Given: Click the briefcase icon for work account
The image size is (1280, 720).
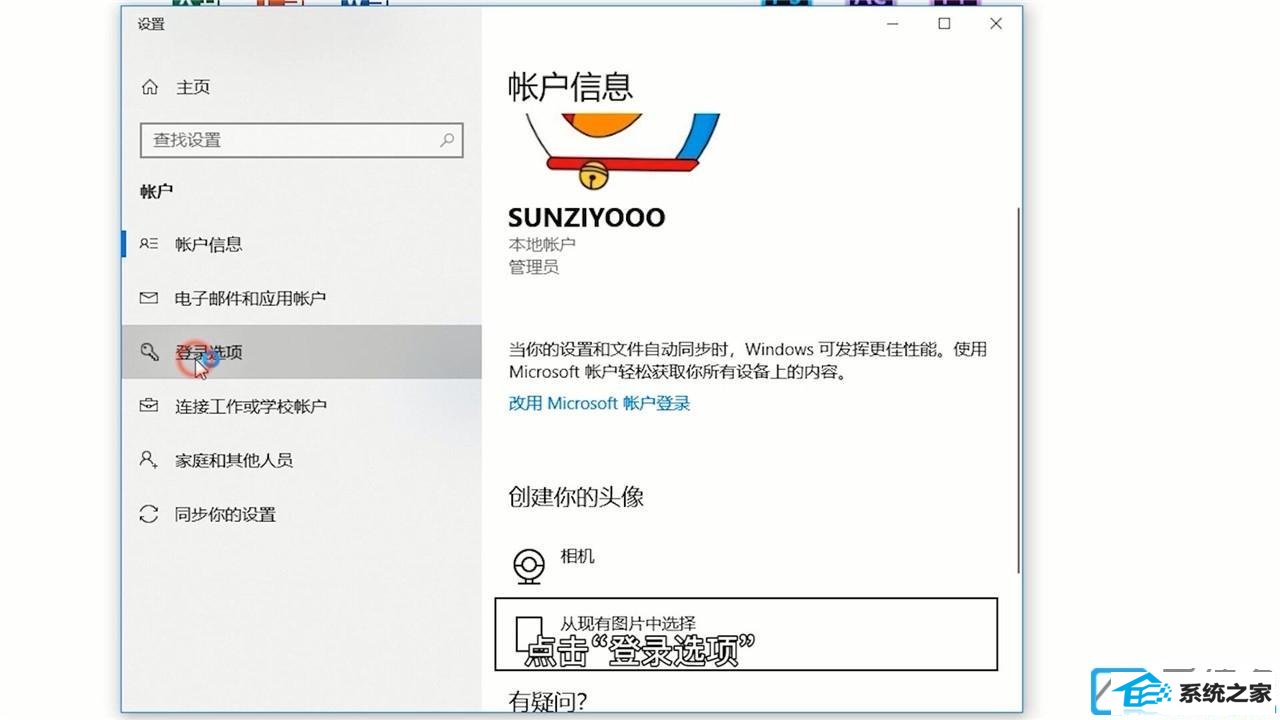Looking at the screenshot, I should [x=149, y=406].
